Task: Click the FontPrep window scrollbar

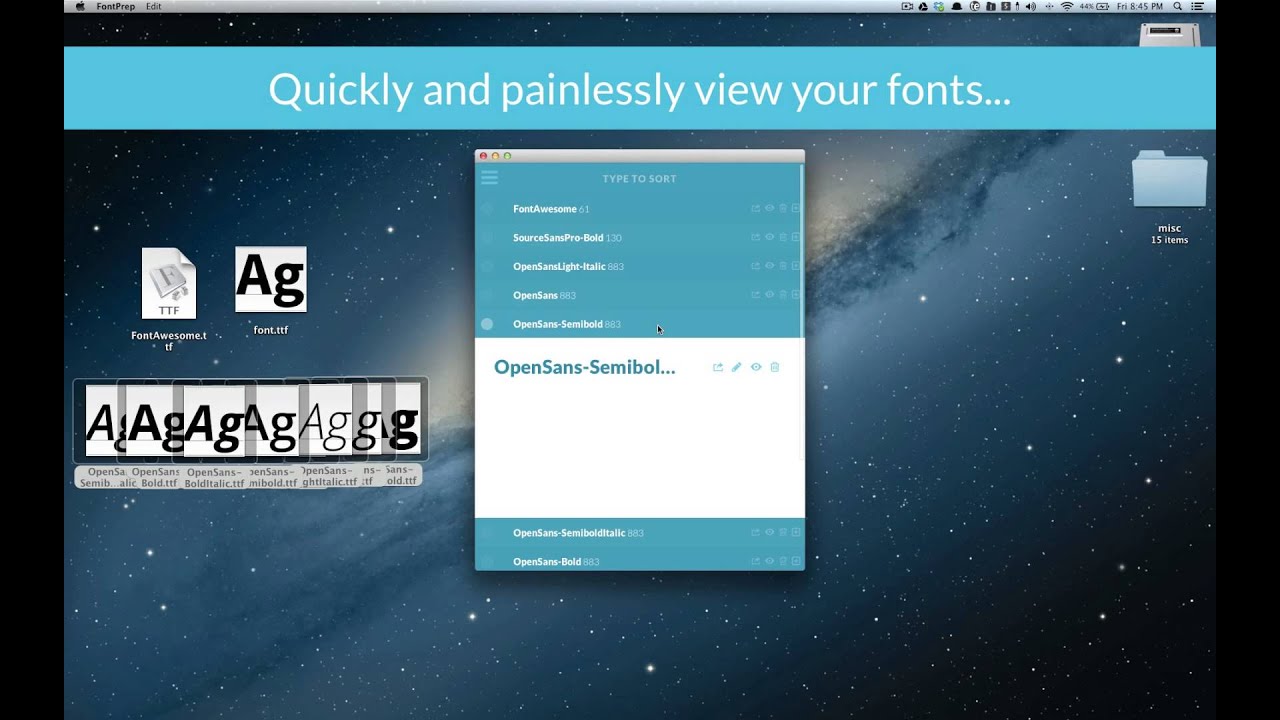Action: click(x=802, y=250)
